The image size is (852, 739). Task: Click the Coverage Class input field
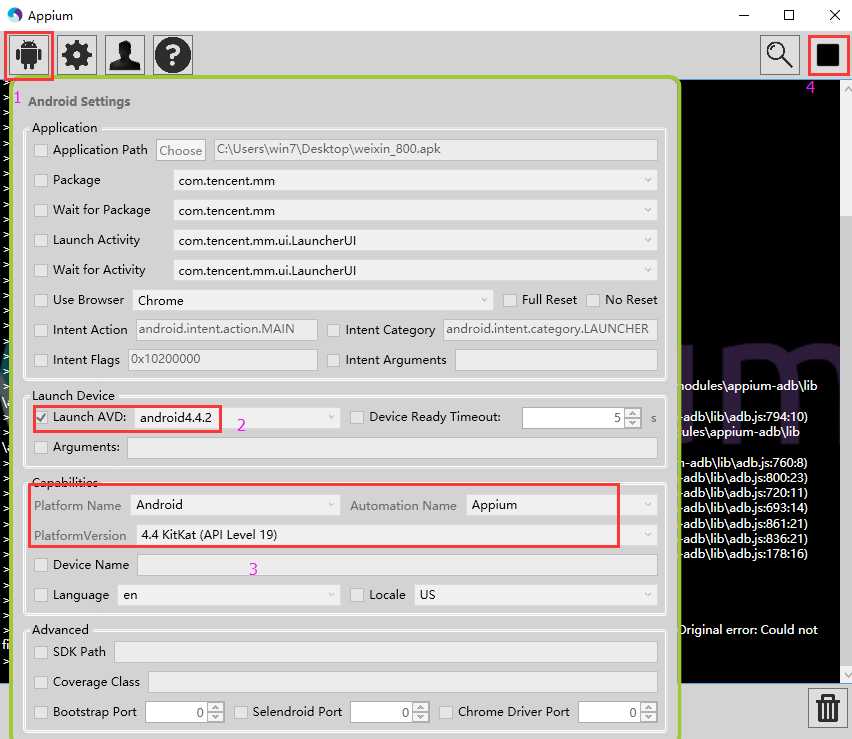(x=403, y=682)
